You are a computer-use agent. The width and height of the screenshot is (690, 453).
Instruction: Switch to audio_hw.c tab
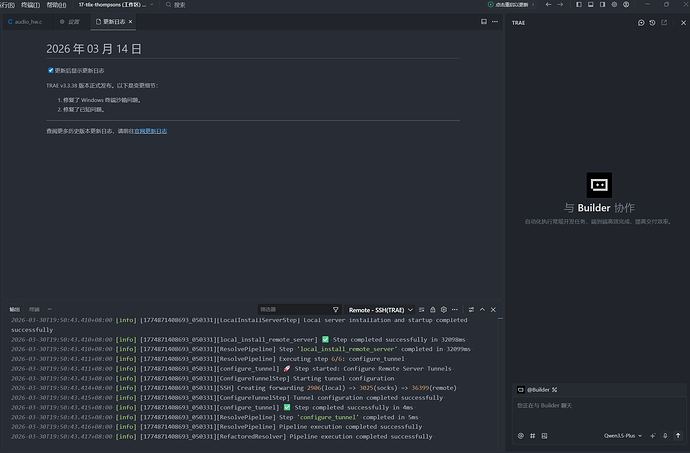click(x=25, y=22)
